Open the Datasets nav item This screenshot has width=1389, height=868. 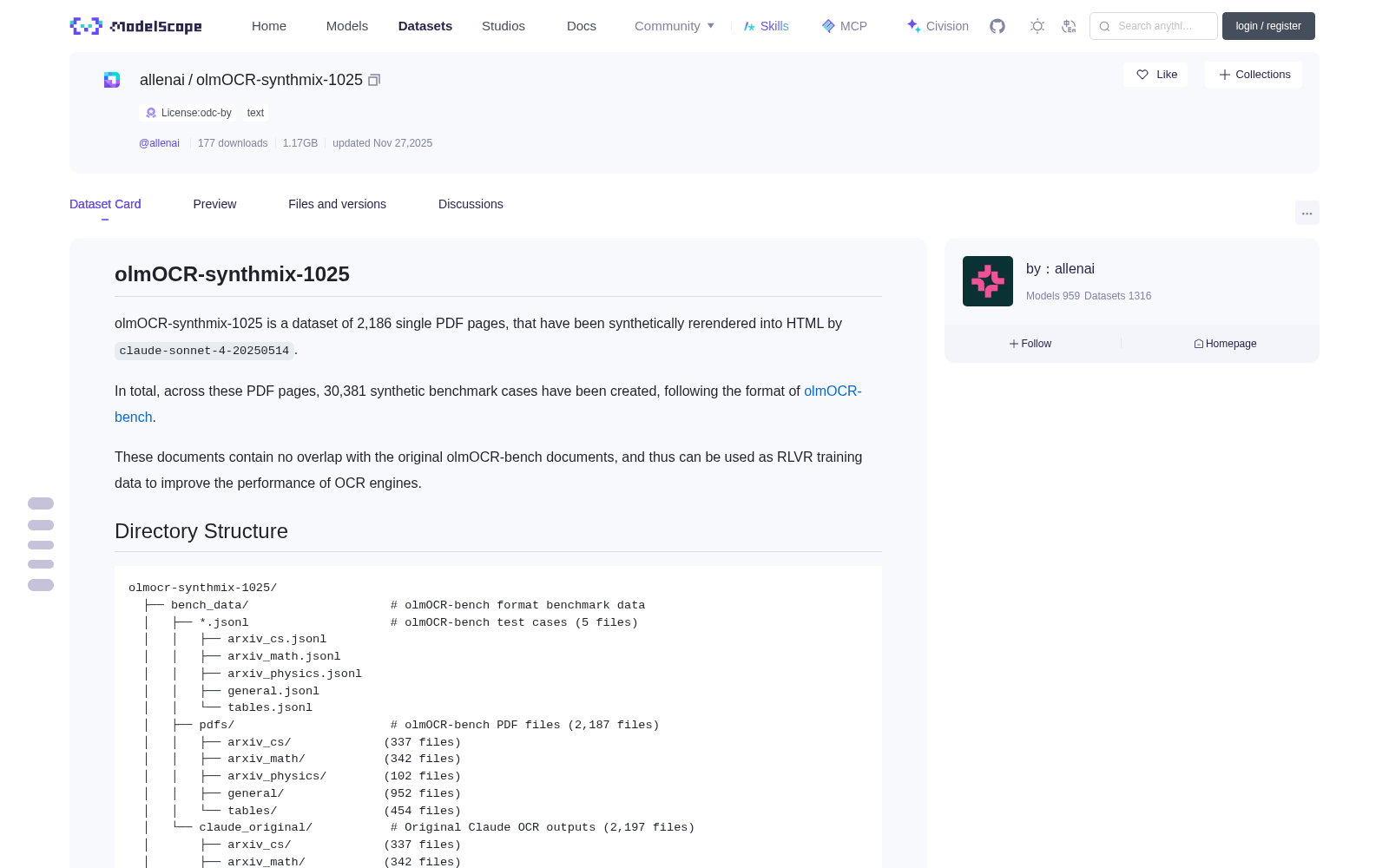click(x=425, y=26)
